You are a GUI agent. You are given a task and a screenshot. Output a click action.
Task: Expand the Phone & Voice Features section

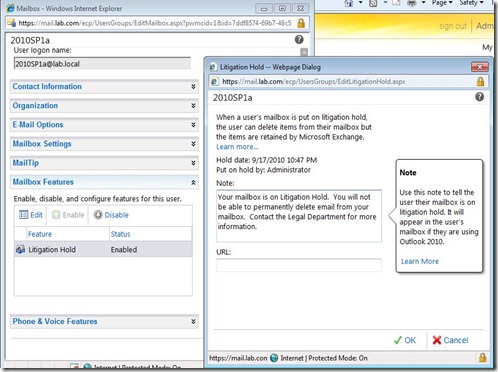(x=104, y=321)
